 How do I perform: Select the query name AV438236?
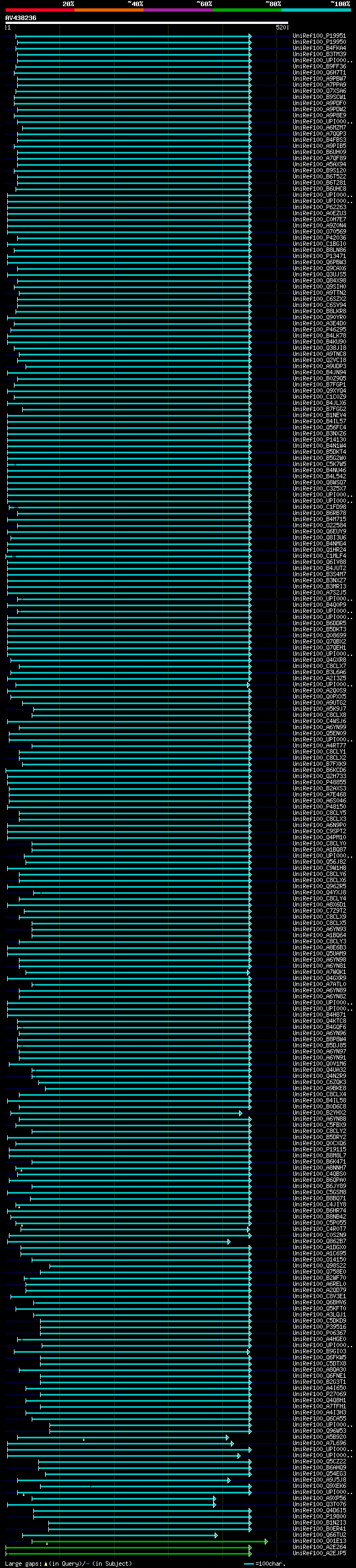coord(21,18)
